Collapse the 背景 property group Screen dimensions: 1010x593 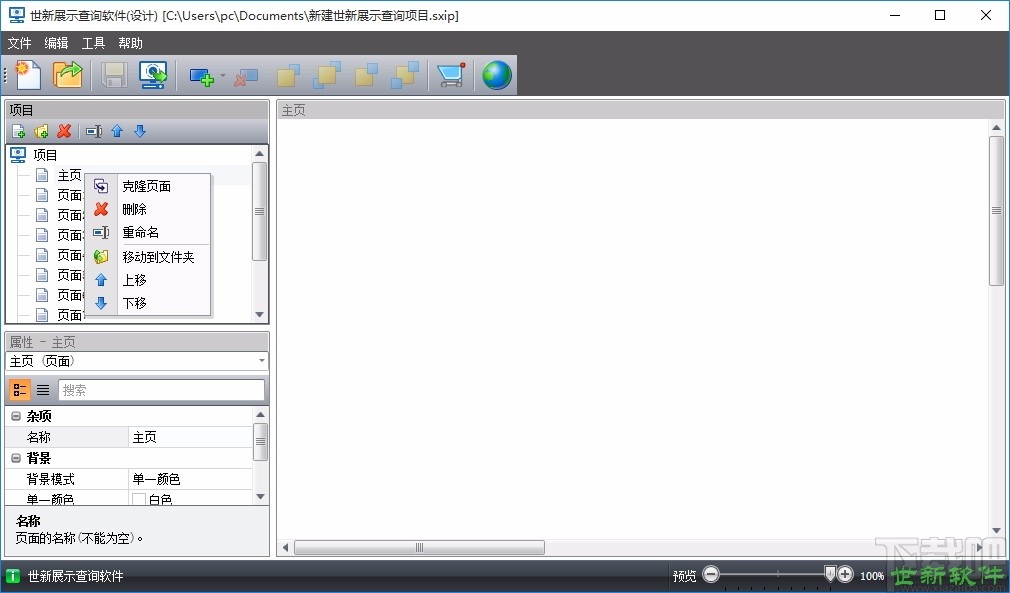pos(16,458)
